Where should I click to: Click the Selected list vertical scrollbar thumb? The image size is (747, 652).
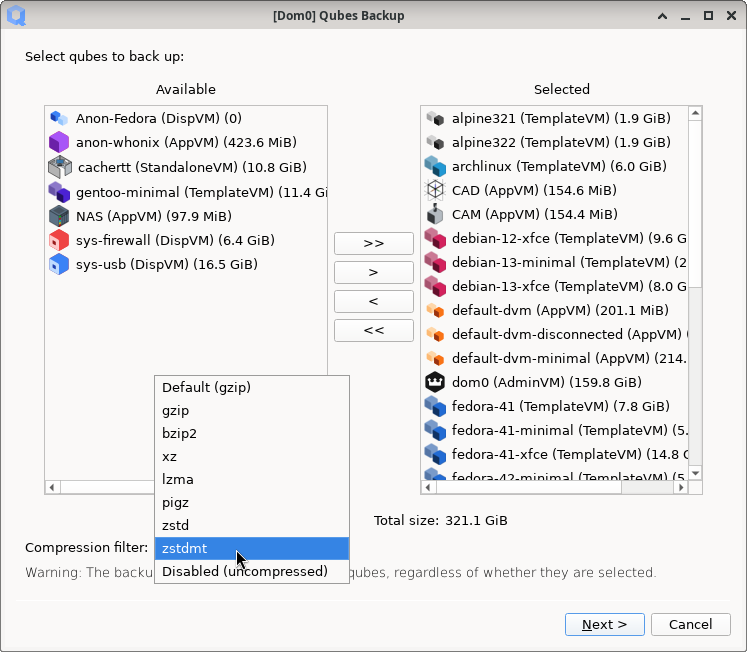click(x=696, y=204)
